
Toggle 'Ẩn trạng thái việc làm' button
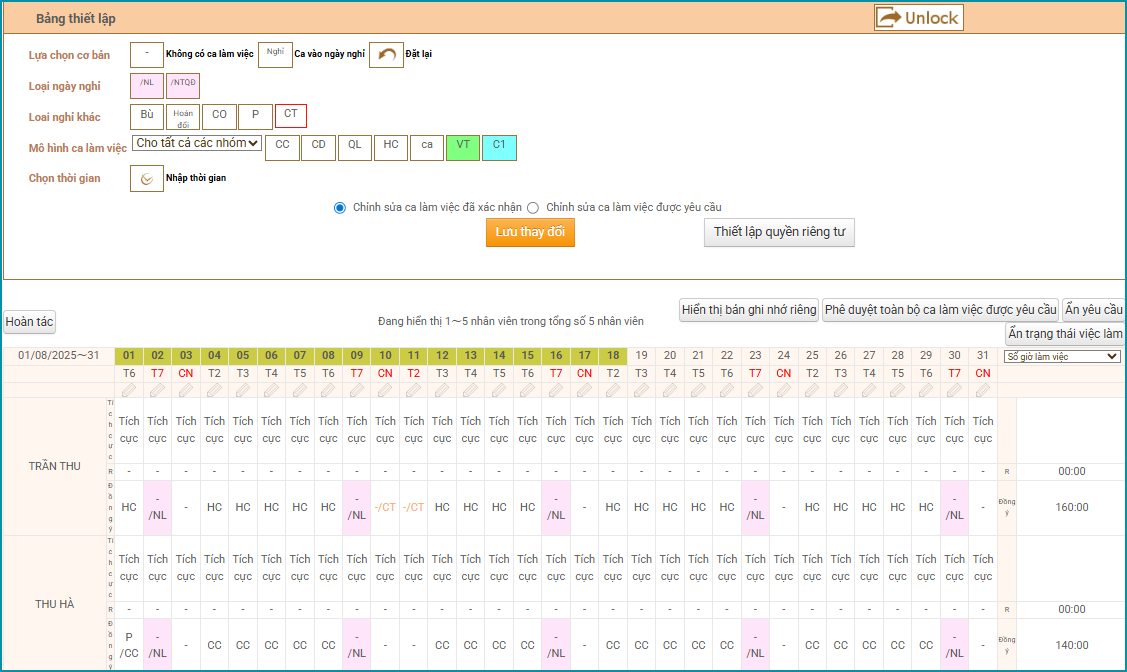point(1065,334)
